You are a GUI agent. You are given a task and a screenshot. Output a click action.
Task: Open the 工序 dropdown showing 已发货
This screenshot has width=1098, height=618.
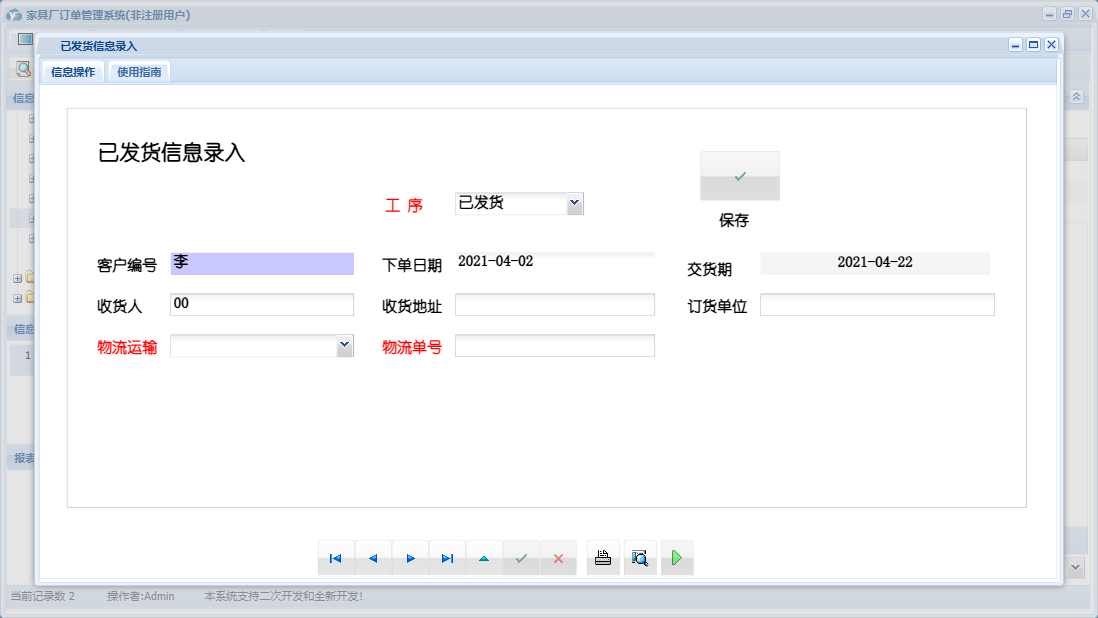point(575,203)
